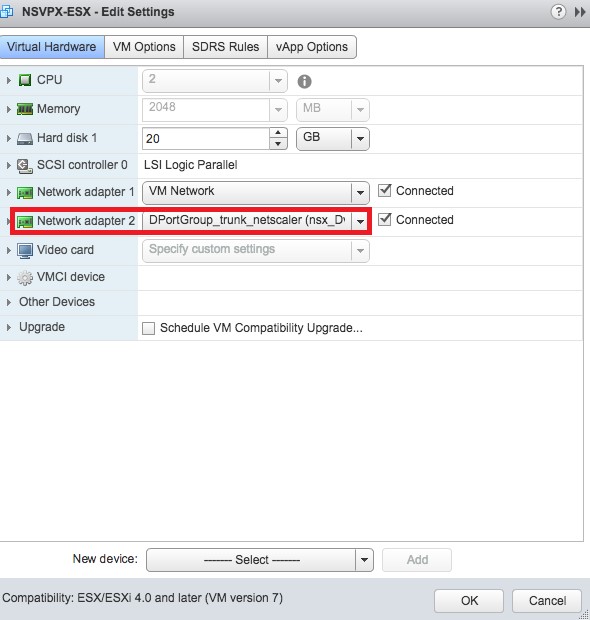
Task: Decrease hard disk size with down arrow
Action: click(x=278, y=144)
